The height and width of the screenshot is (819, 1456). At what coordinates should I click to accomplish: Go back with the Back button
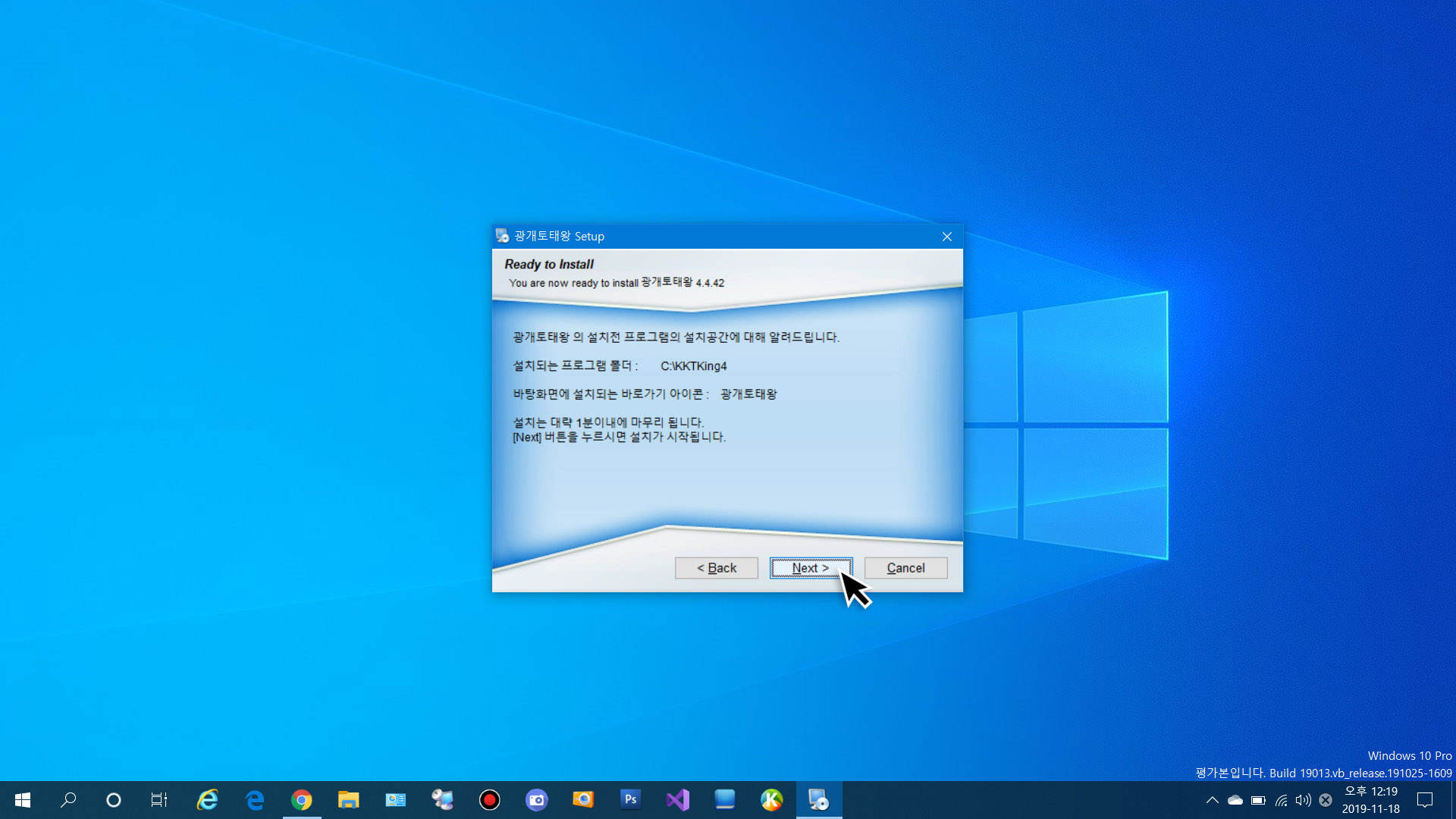pos(716,568)
